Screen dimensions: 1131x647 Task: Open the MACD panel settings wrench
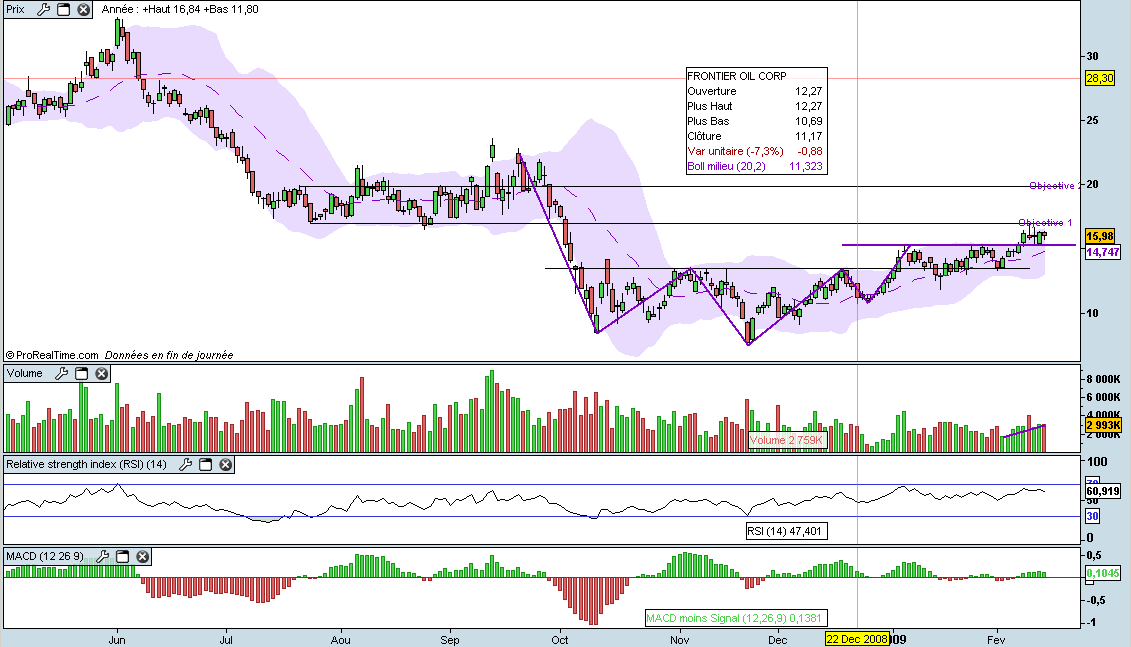(102, 556)
